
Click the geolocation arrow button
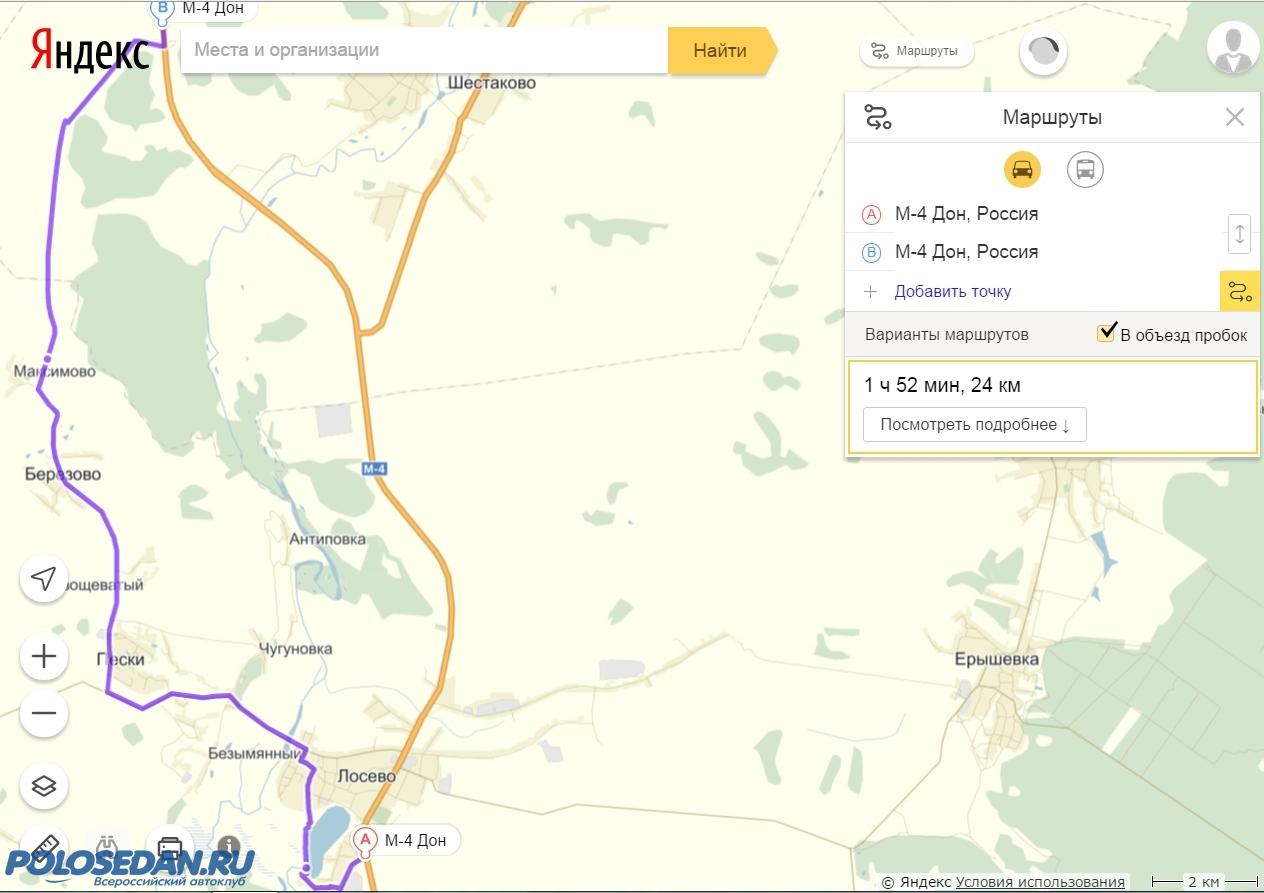pos(43,578)
